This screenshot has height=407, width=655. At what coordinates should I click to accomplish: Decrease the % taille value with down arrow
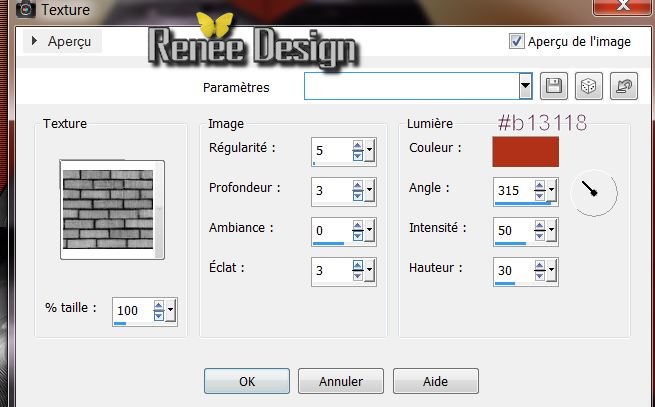pos(158,316)
